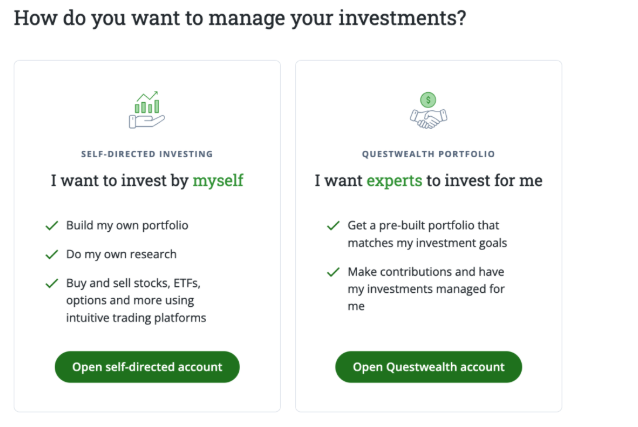638x427 pixels.
Task: Click the handshake with dollar coin icon
Action: tap(428, 110)
